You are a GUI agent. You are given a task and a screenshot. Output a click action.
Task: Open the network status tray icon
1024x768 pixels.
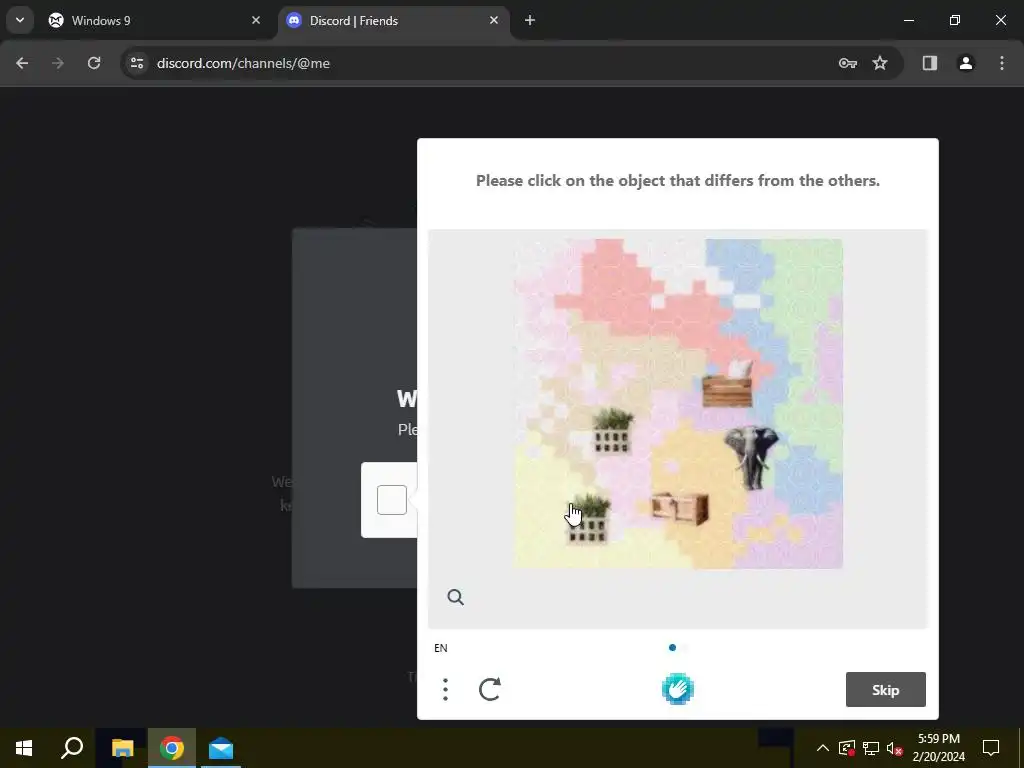coord(871,748)
